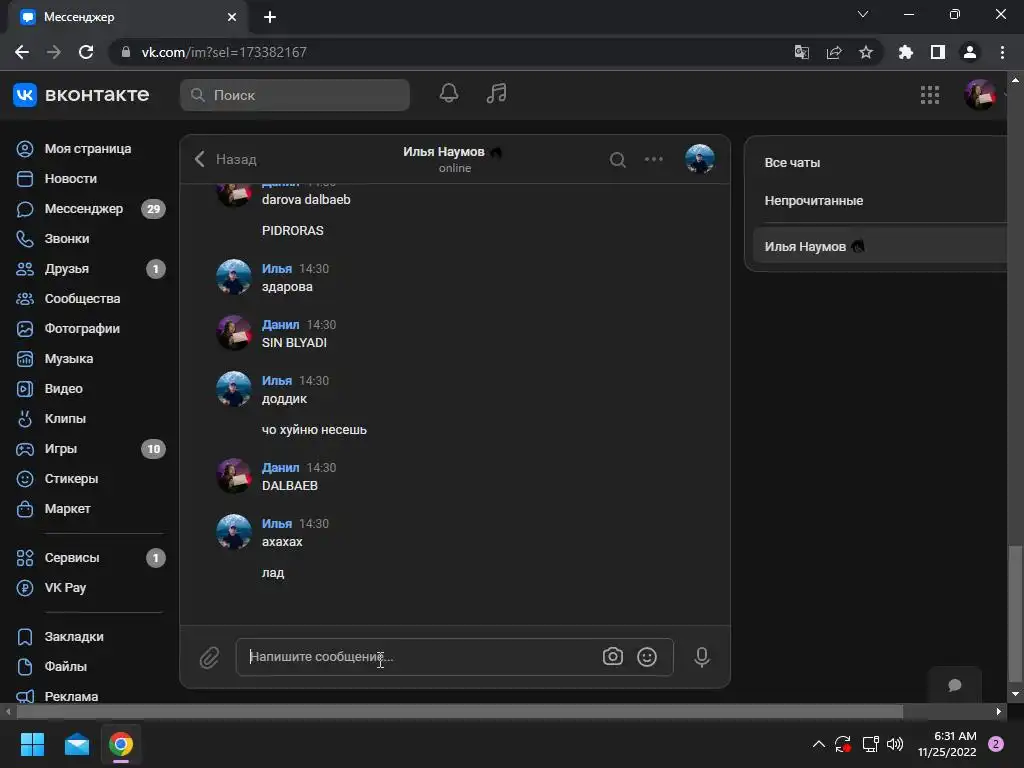Open the VK notifications bell
This screenshot has height=768, width=1024.
click(449, 93)
